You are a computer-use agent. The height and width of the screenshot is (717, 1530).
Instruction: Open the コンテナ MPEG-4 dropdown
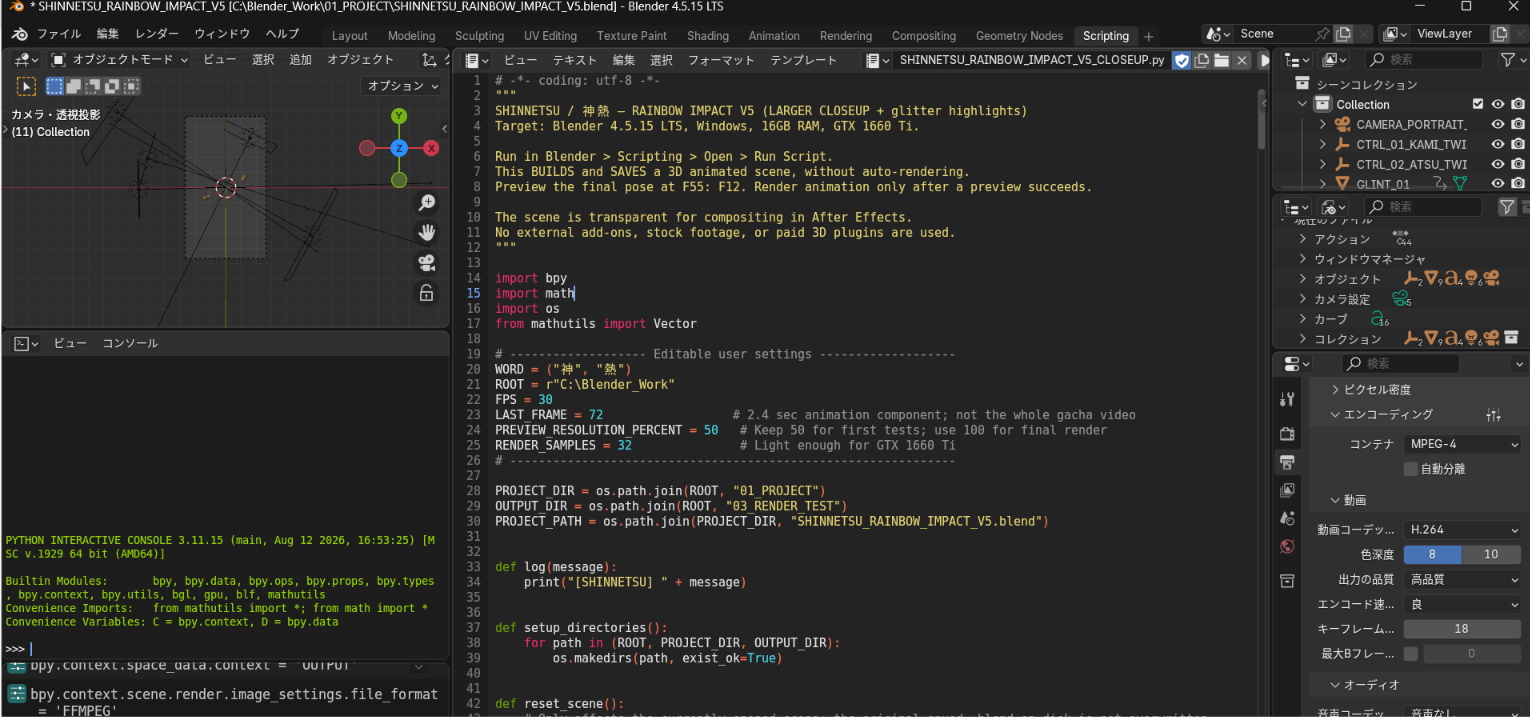[1463, 444]
